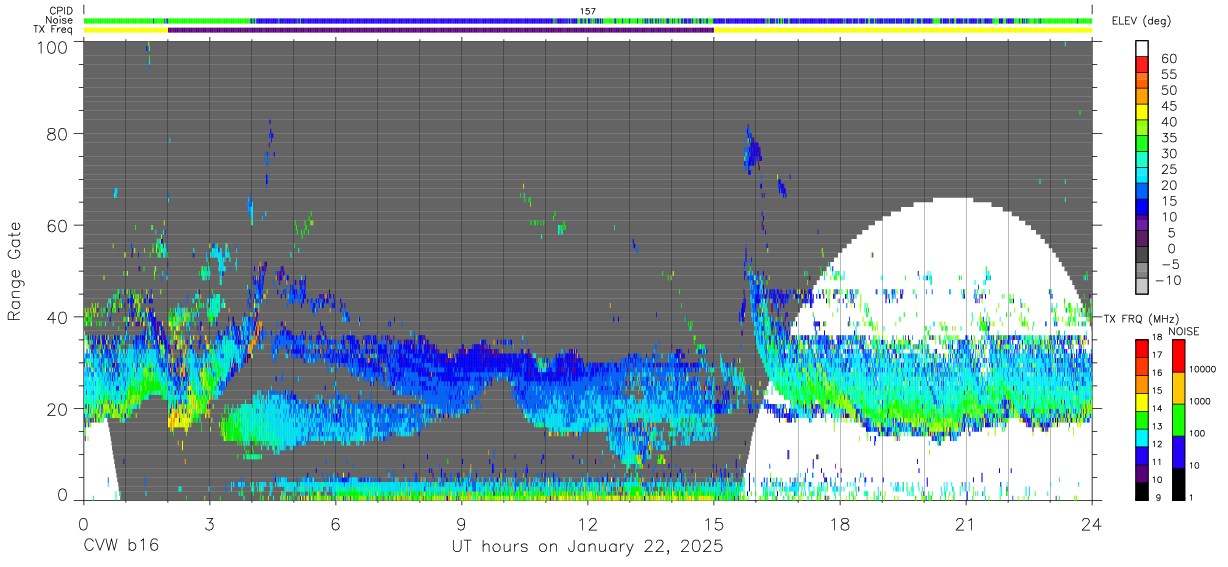Image resolution: width=1228 pixels, height=567 pixels.
Task: Click the 30 label on ELEV colorbar
Action: (x=1169, y=154)
